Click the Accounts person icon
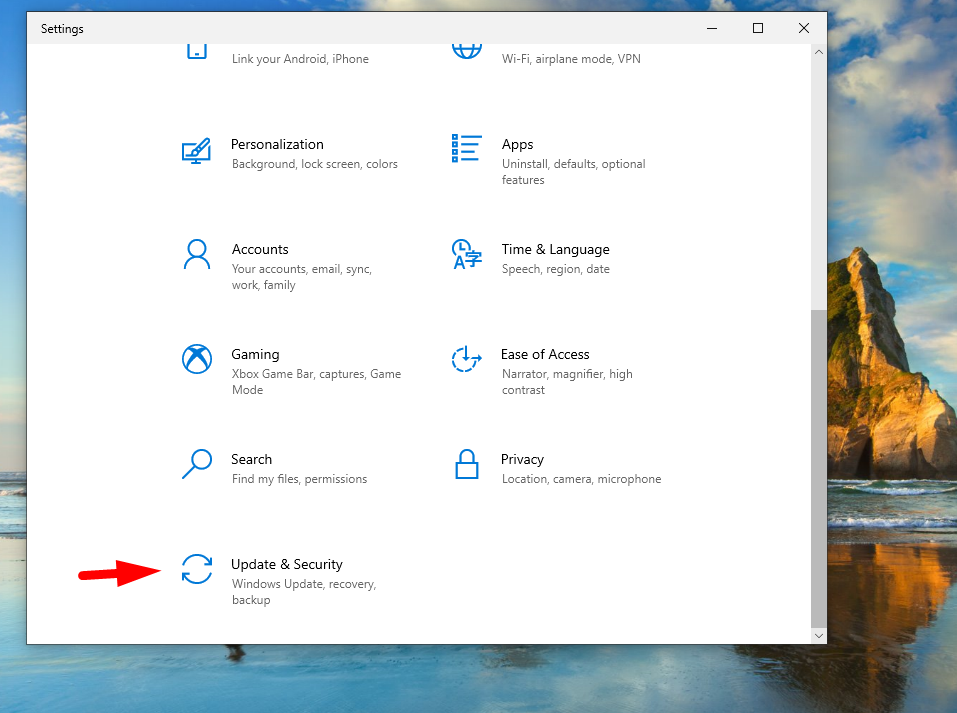Screen dimensions: 957x713 (x=196, y=254)
